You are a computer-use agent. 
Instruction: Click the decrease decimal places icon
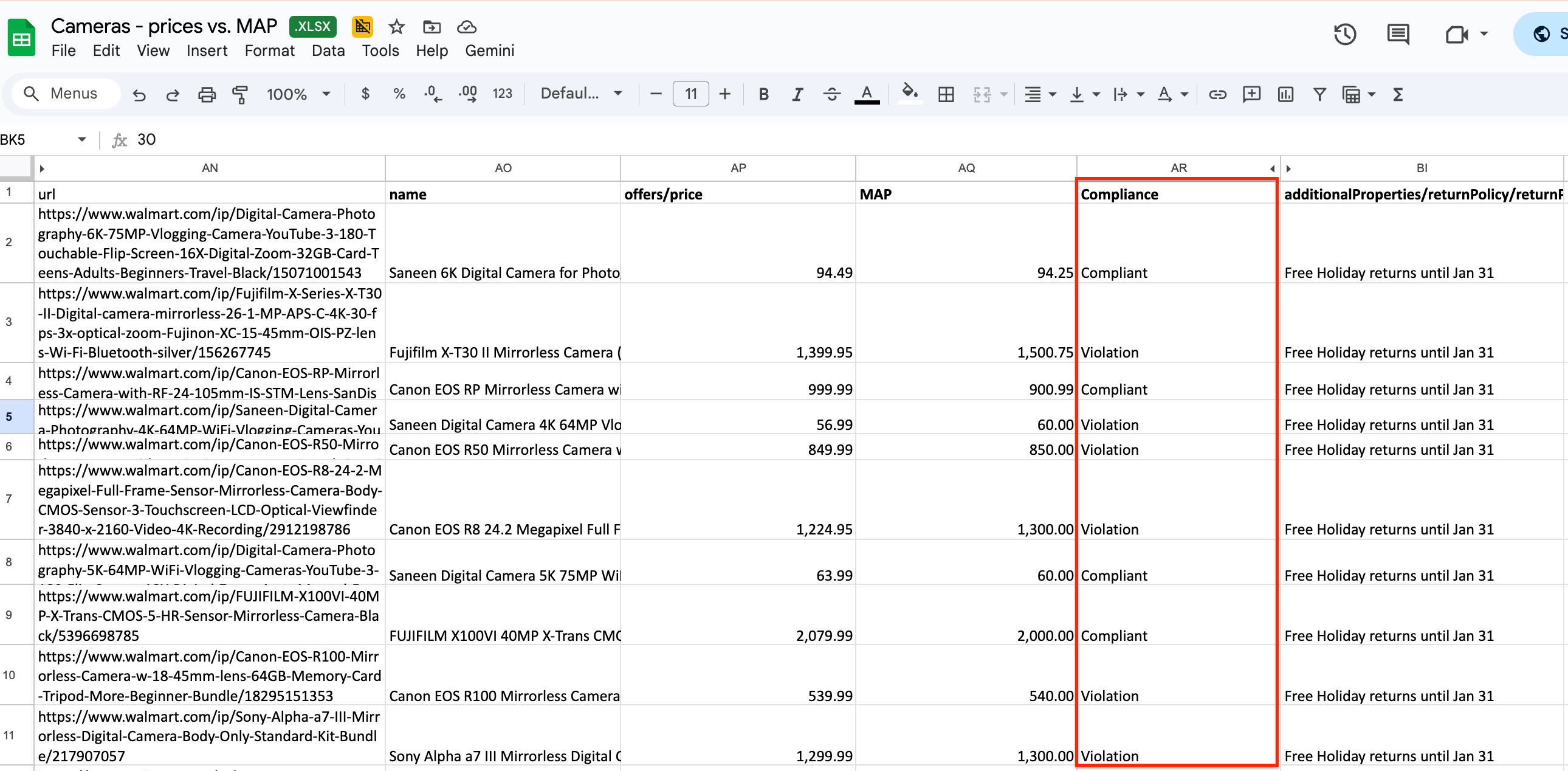432,94
